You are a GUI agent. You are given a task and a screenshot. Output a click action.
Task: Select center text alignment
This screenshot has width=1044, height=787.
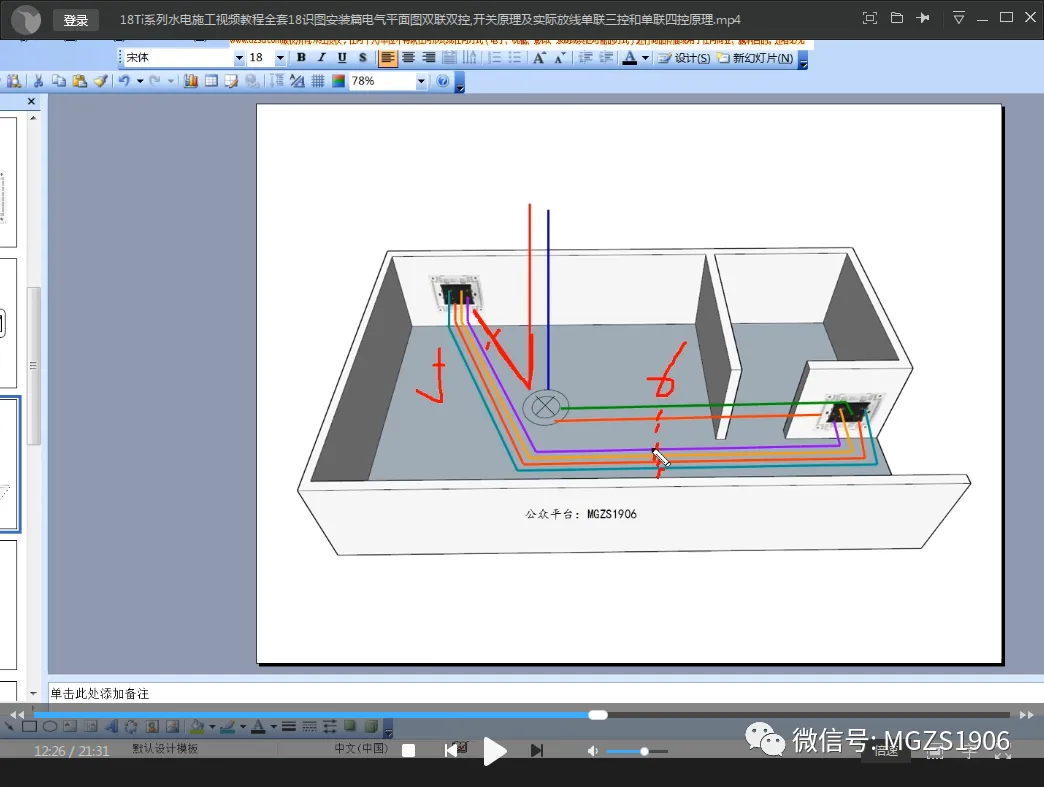click(408, 58)
